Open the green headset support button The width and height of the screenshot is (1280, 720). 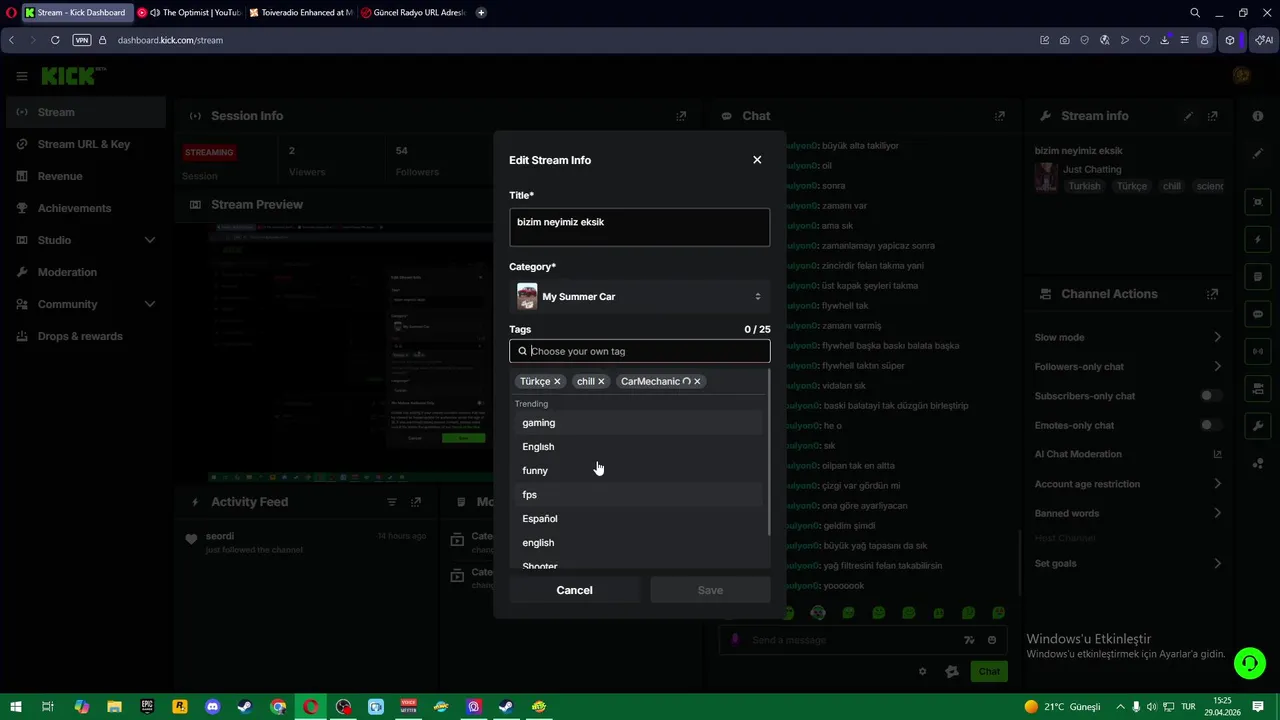(1249, 663)
